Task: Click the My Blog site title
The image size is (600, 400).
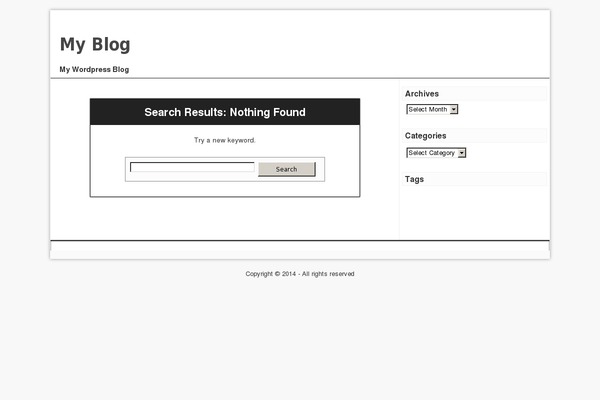Action: pos(95,44)
